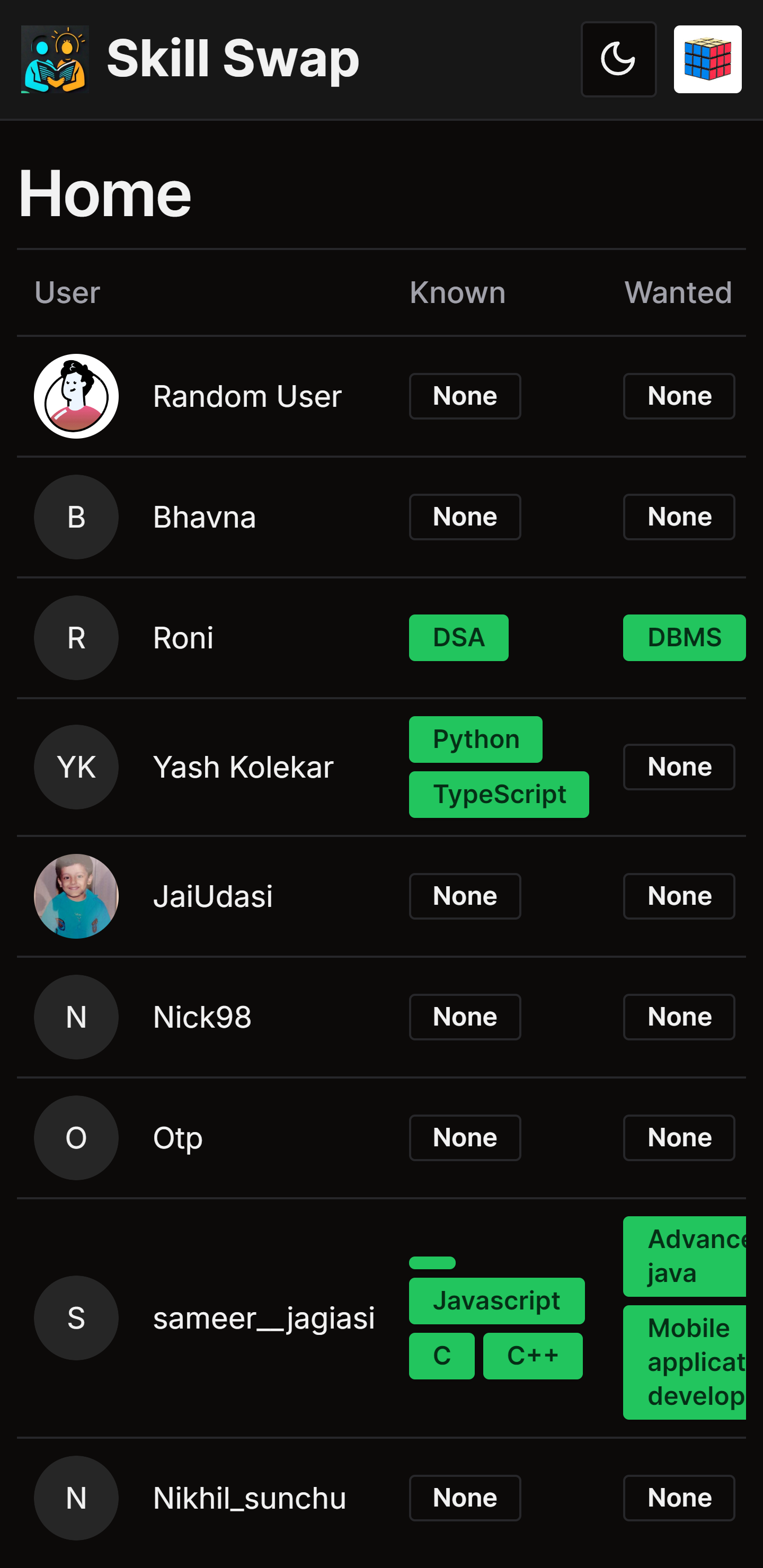Click the Known column header
The height and width of the screenshot is (1568, 763).
457,293
